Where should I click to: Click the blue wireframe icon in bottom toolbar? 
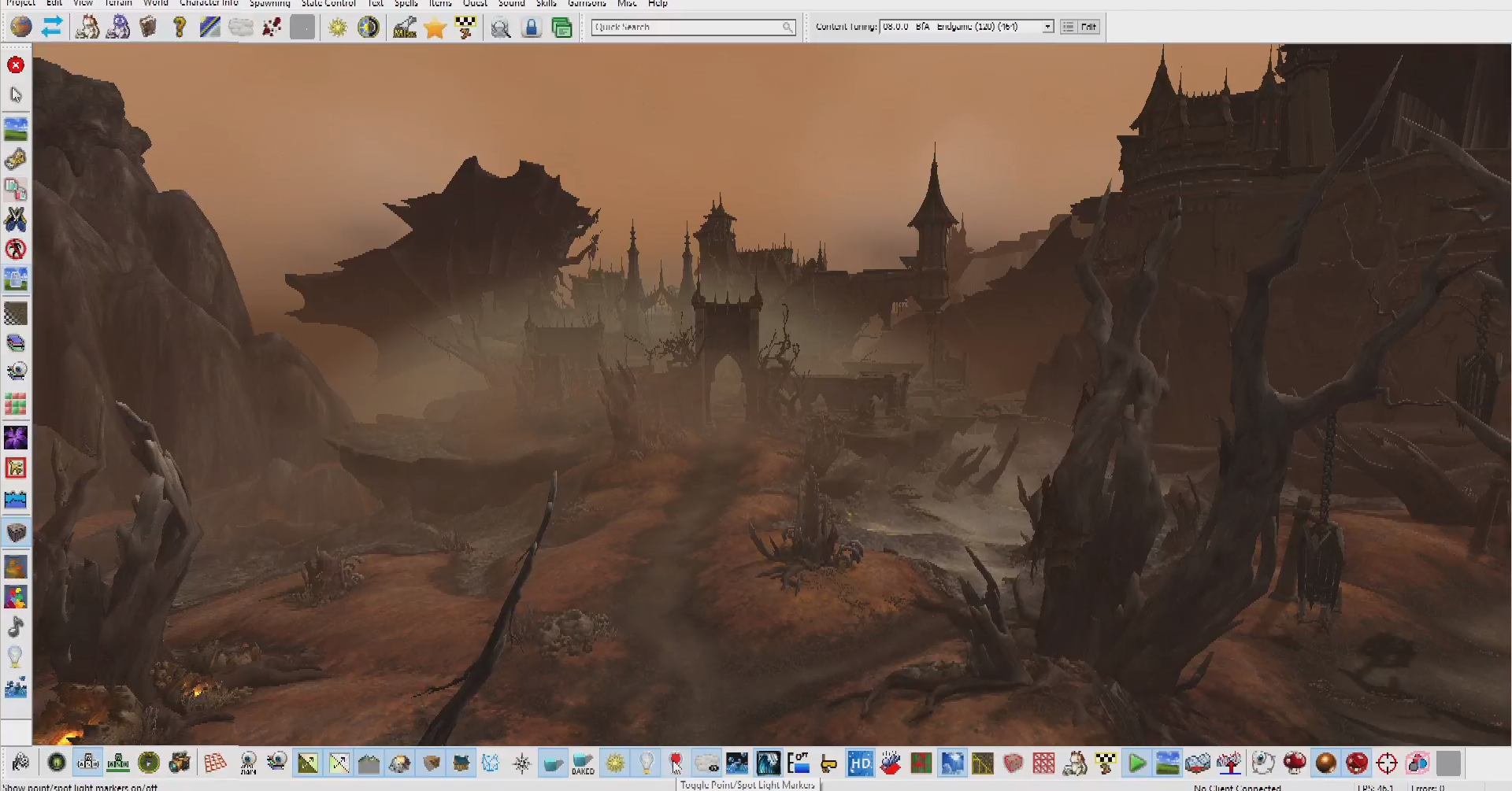point(491,763)
